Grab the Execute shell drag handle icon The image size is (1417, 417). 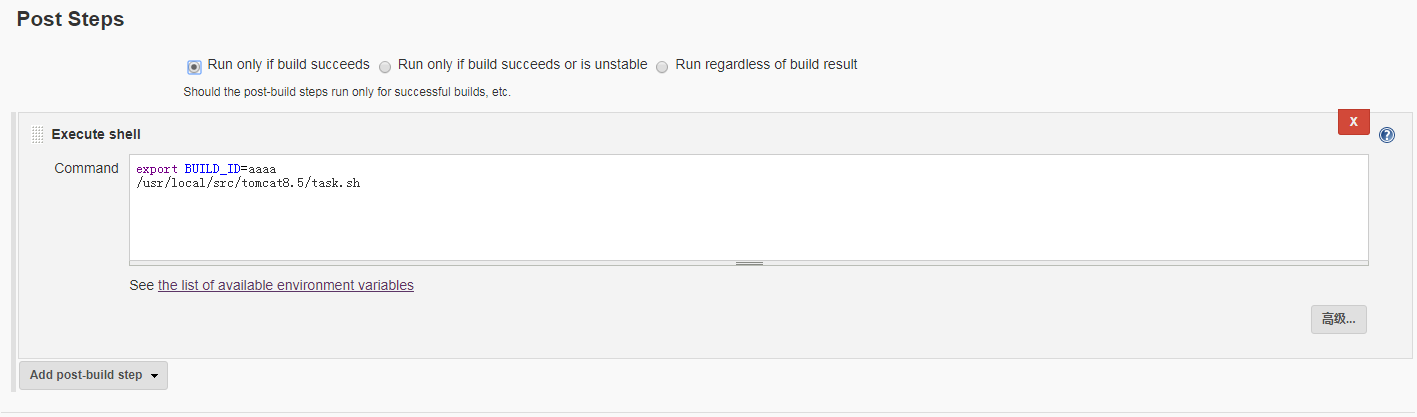point(37,134)
